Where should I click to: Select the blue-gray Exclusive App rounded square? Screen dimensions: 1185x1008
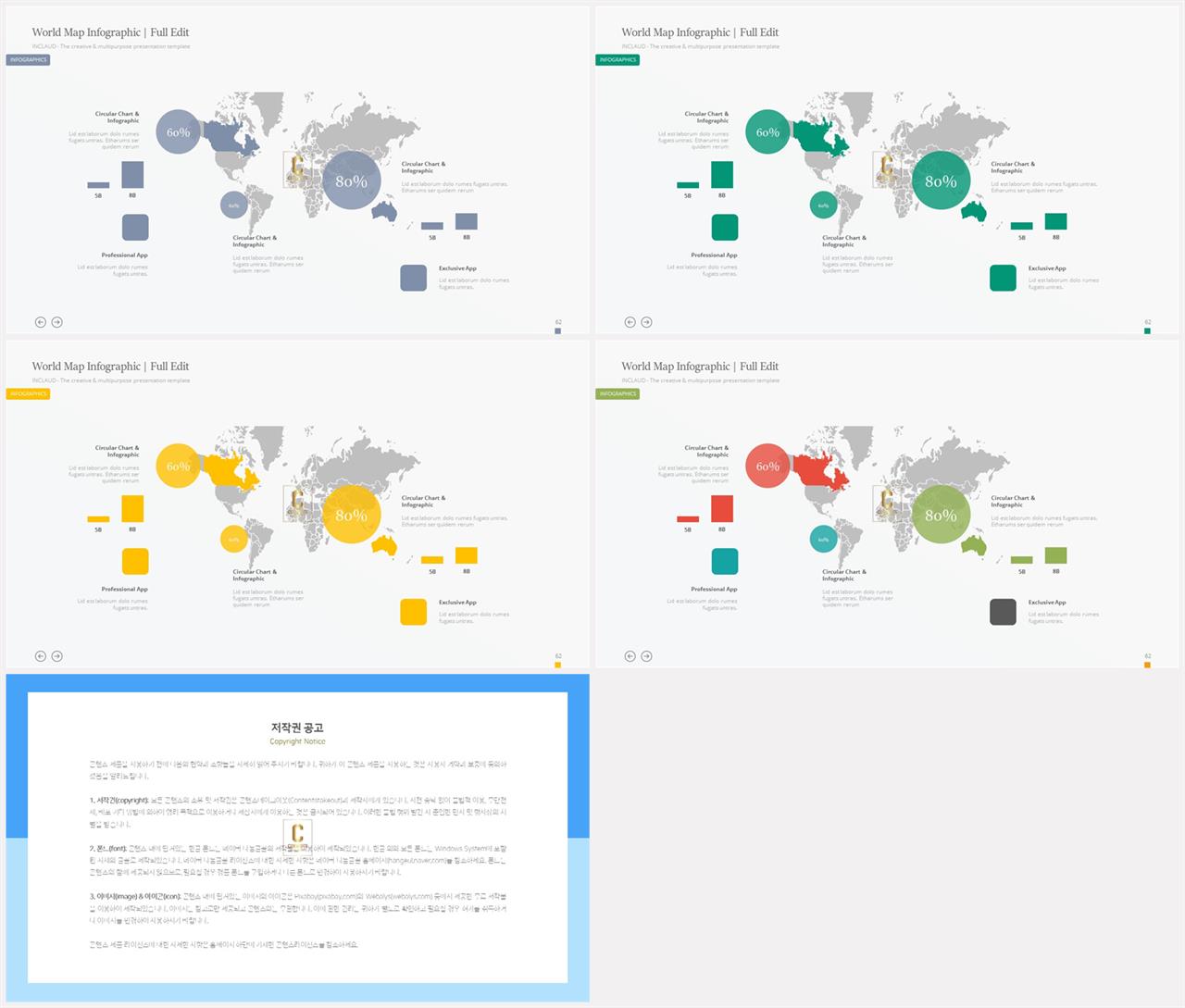click(x=414, y=278)
